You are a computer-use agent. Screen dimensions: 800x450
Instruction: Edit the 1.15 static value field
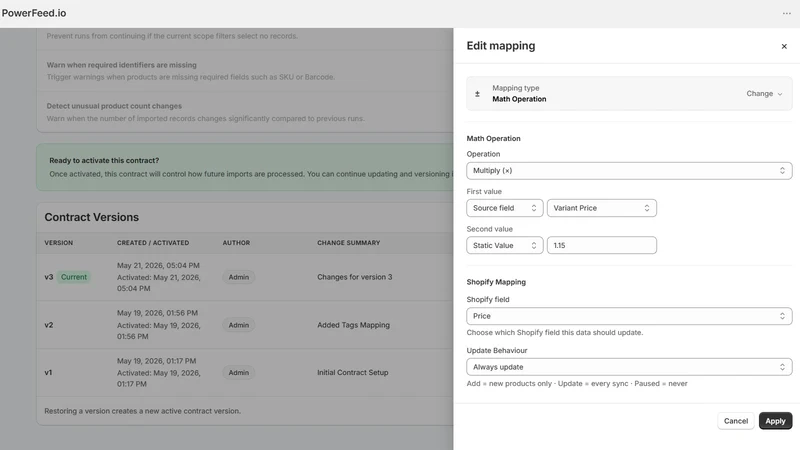coord(602,245)
